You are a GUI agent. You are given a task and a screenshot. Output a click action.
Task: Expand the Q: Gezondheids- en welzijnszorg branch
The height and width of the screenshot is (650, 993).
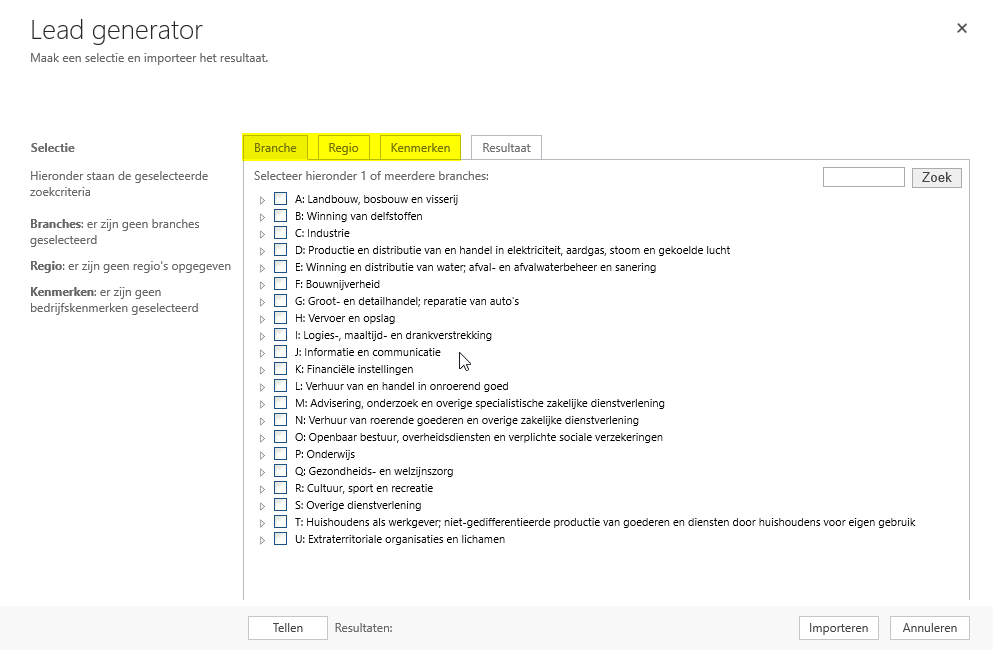point(263,472)
